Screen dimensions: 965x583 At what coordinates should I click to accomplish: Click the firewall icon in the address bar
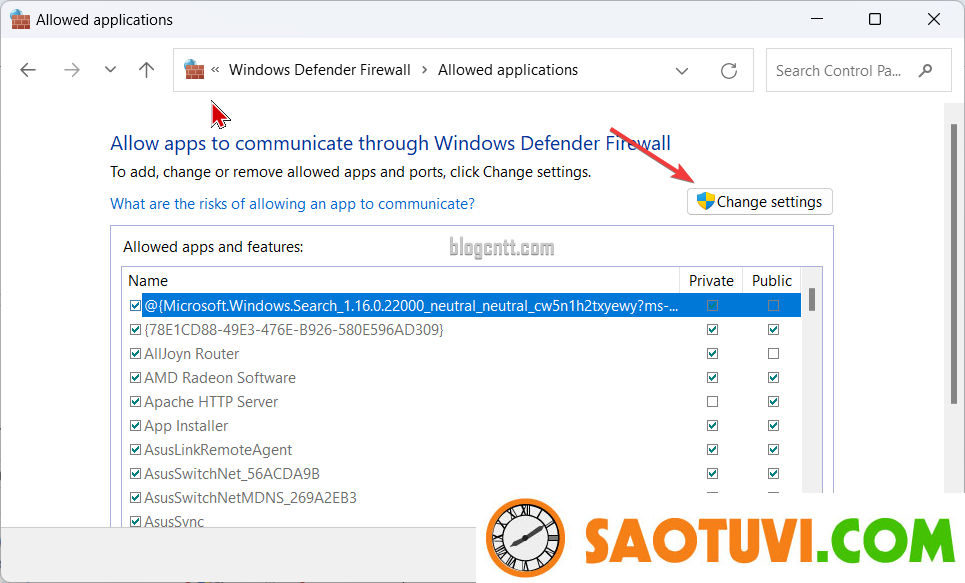click(194, 70)
